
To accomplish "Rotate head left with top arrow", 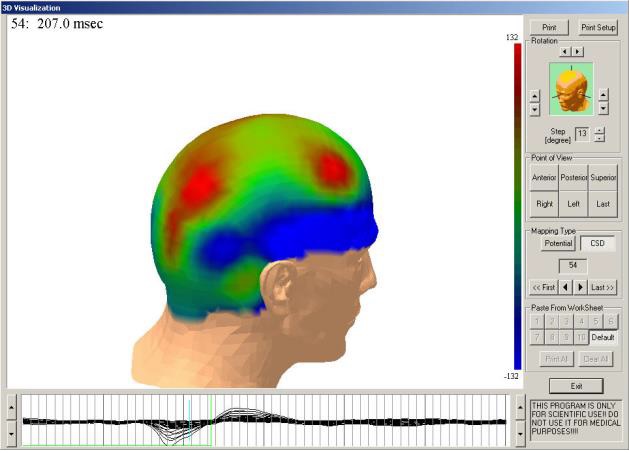I will [x=565, y=51].
